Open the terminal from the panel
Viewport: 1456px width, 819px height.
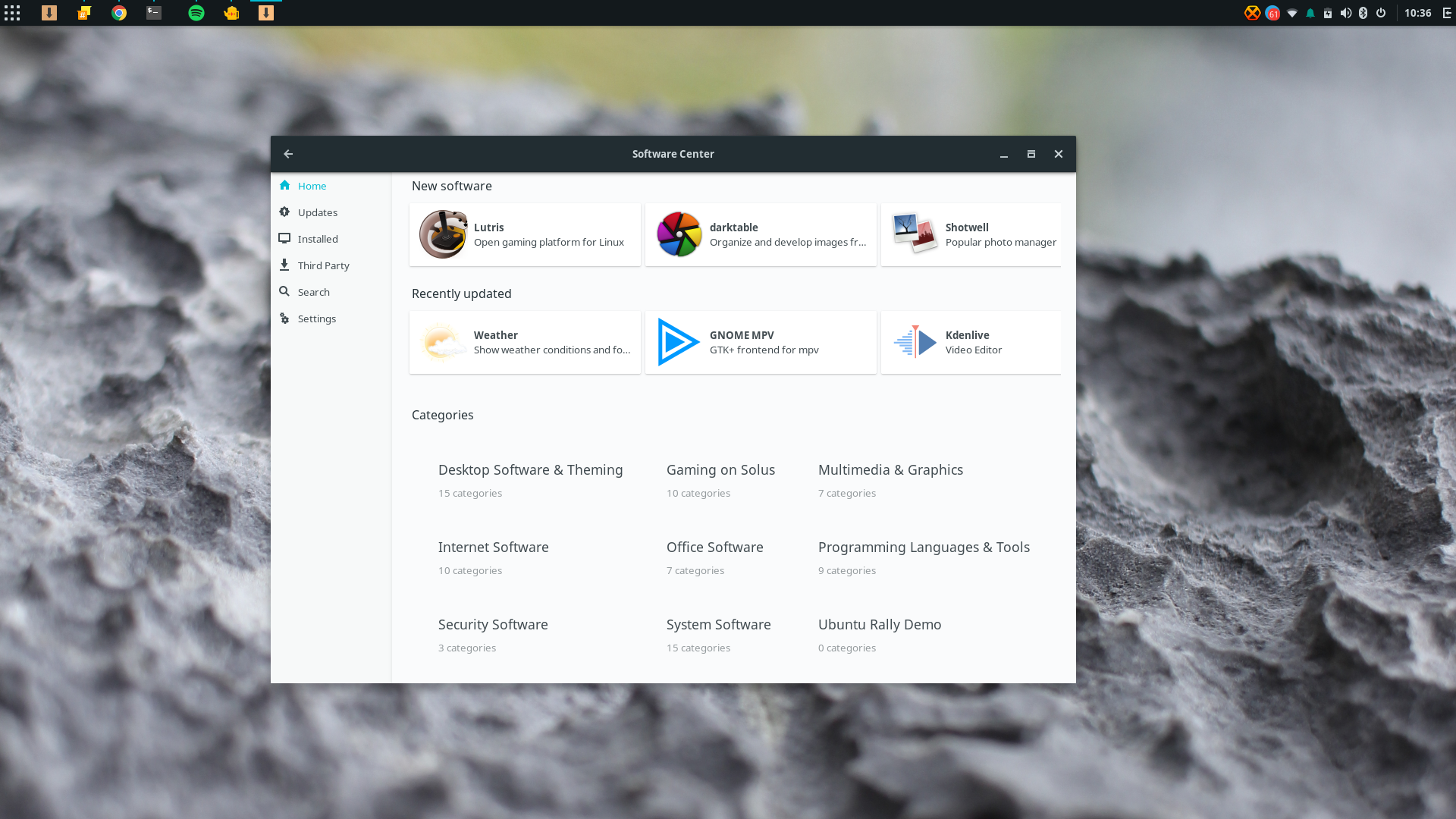154,13
